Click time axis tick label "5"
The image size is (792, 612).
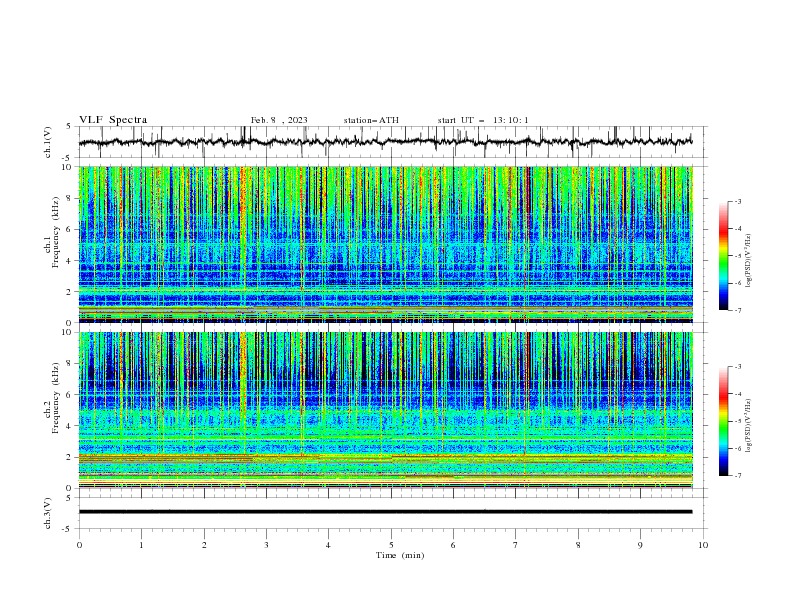(391, 545)
